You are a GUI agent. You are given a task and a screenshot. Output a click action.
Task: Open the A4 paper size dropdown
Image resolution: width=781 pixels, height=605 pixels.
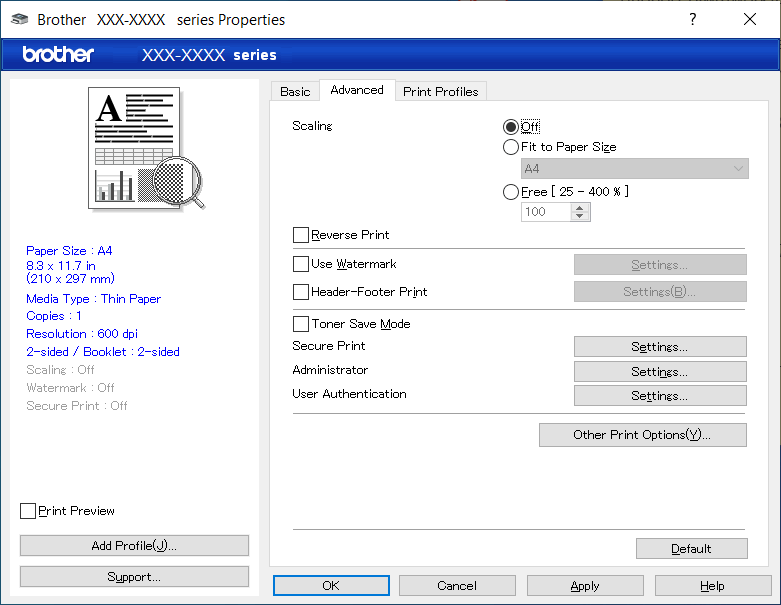point(635,169)
